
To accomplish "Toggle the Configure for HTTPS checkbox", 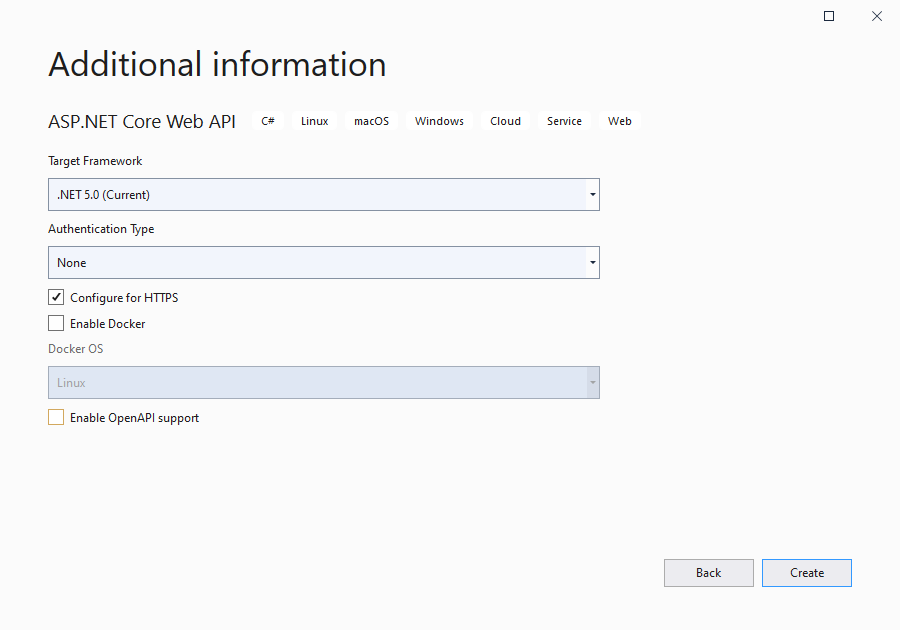I will tap(56, 297).
